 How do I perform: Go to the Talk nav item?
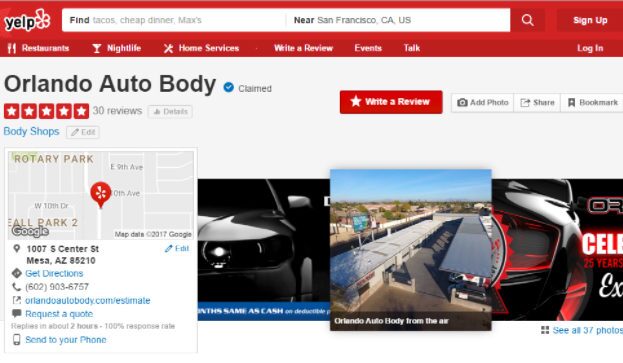point(412,48)
